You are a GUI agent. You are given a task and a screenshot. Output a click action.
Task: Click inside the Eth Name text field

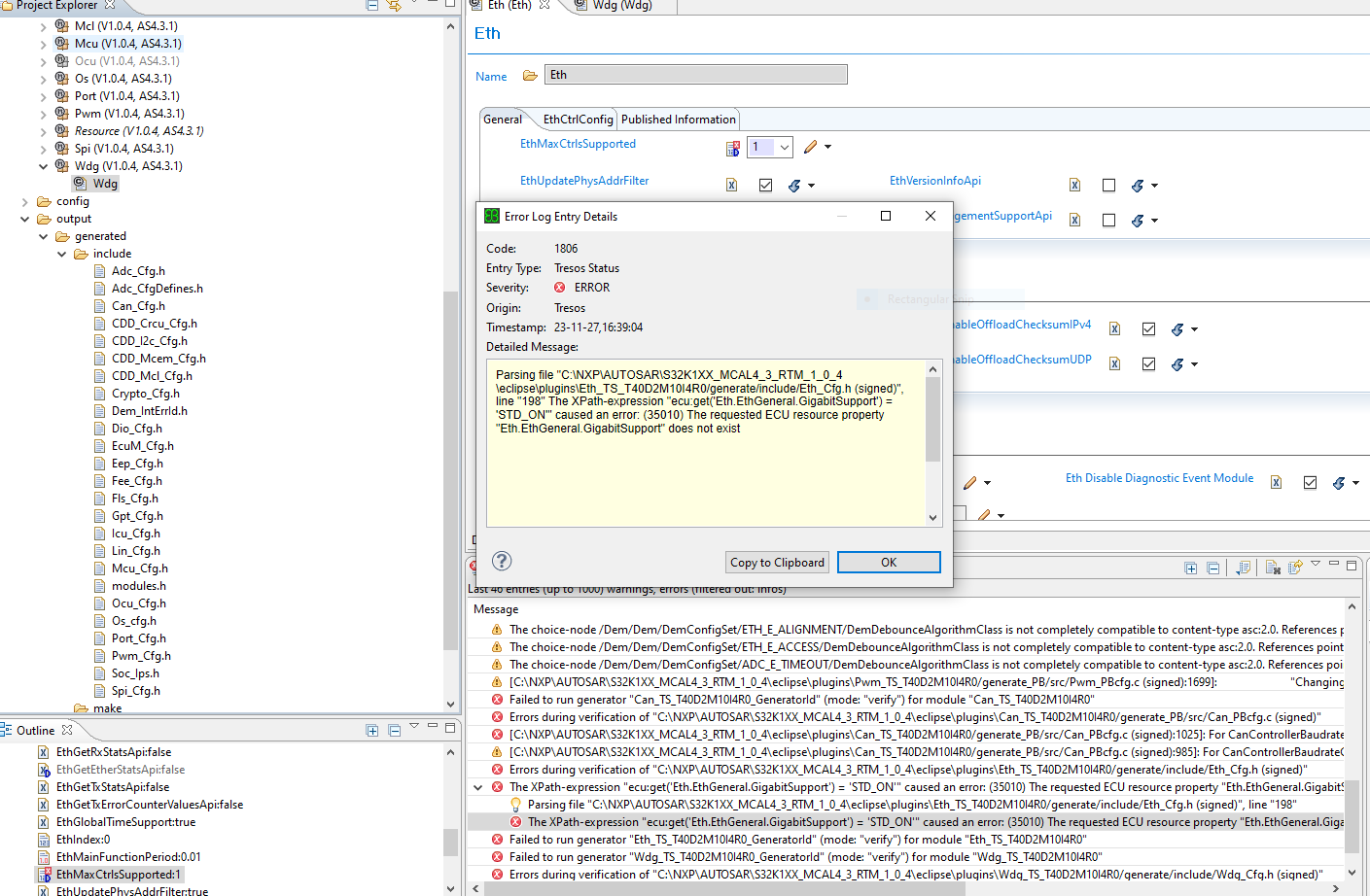coord(694,73)
